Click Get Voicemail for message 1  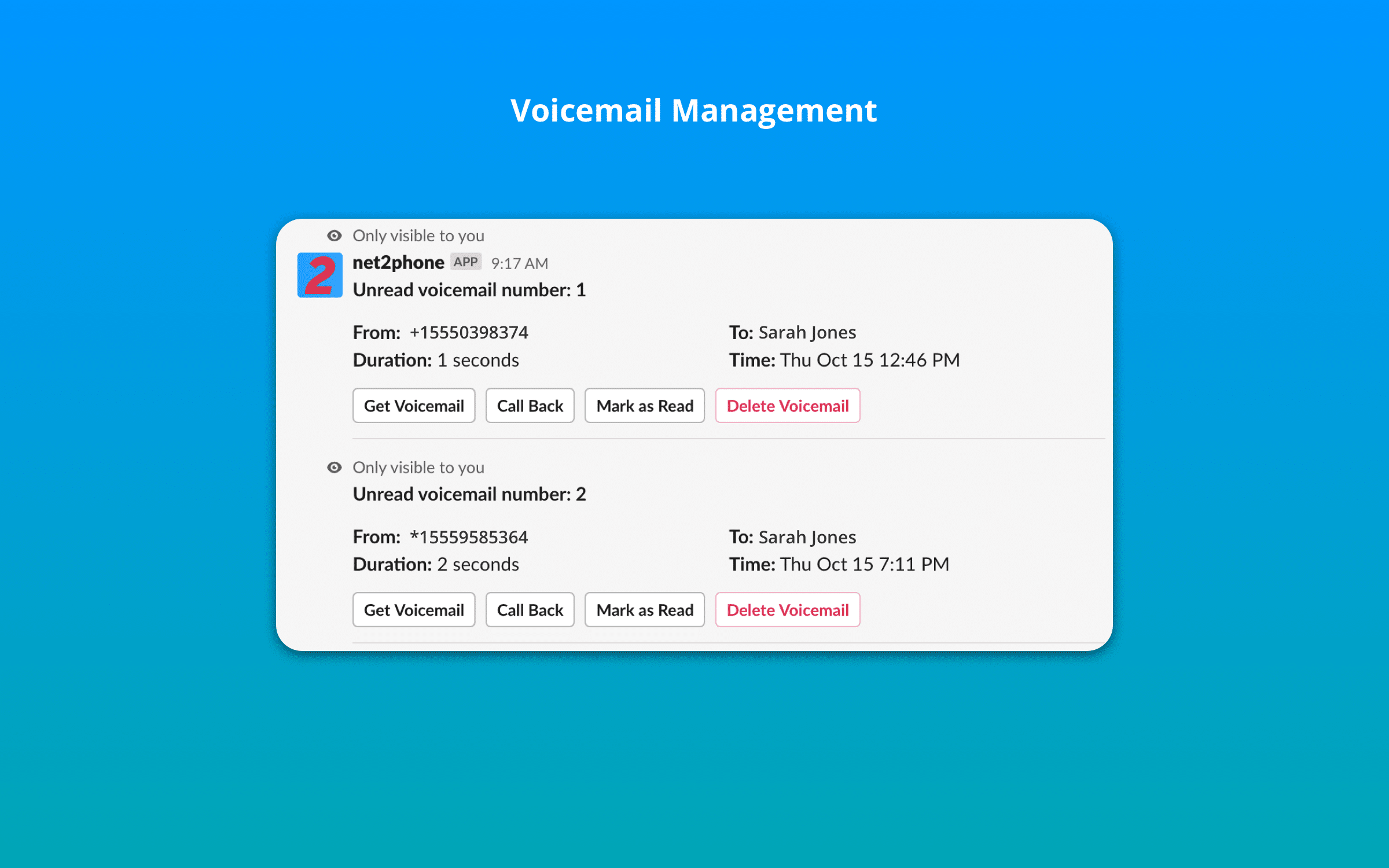413,405
